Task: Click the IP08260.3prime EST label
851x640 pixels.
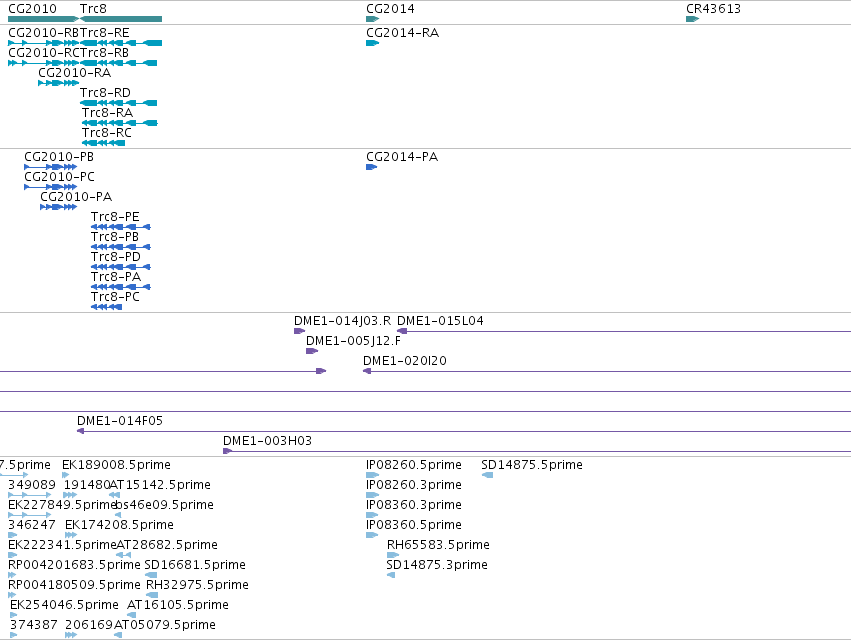Action: [x=414, y=485]
